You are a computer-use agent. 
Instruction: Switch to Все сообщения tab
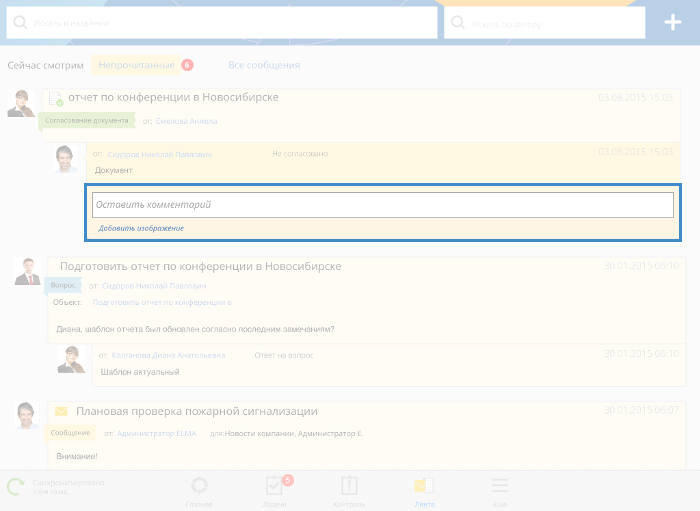[264, 65]
